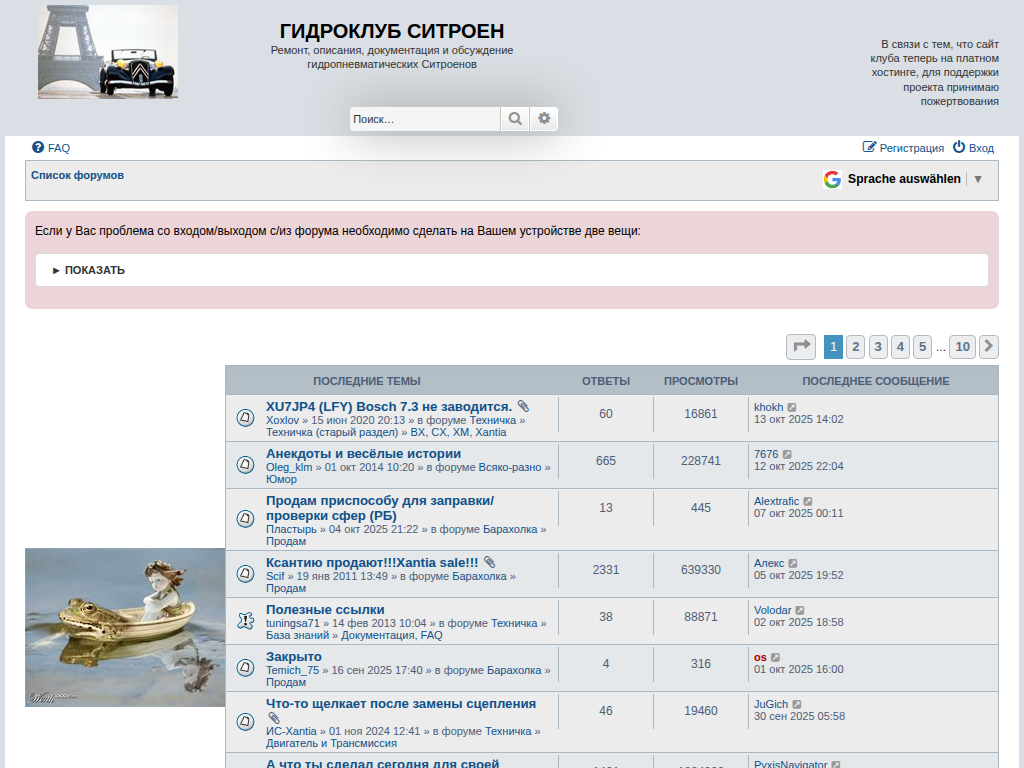Image resolution: width=1024 pixels, height=768 pixels.
Task: Click the FAQ question mark icon
Action: 38,147
